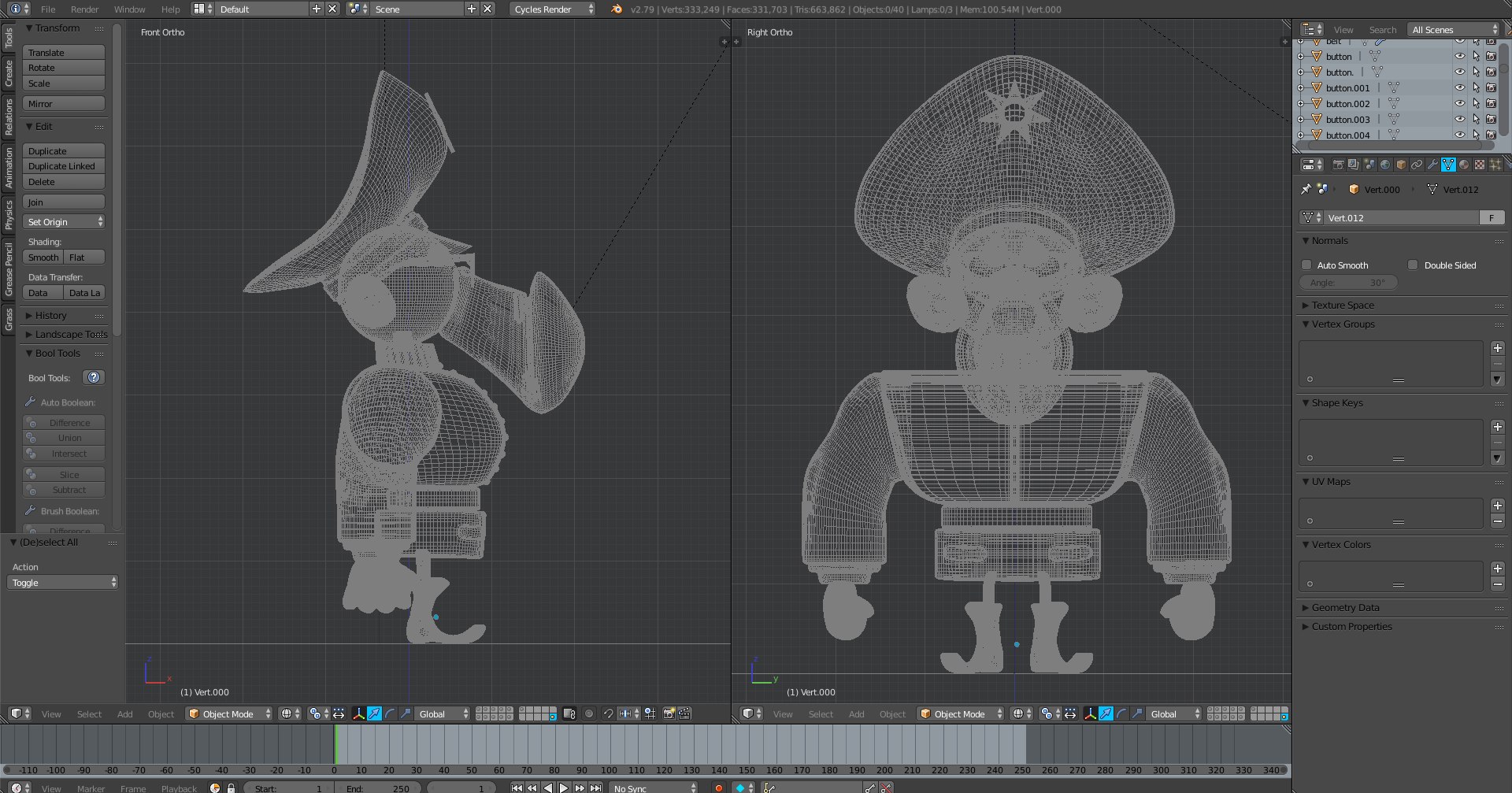Open the Object properties tab cube icon
This screenshot has height=793, width=1512.
pos(1401,165)
